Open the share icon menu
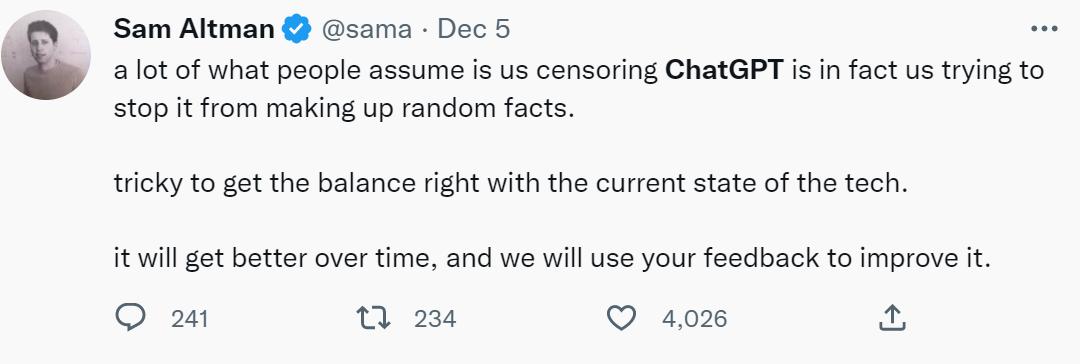The height and width of the screenshot is (364, 1080). click(x=892, y=318)
